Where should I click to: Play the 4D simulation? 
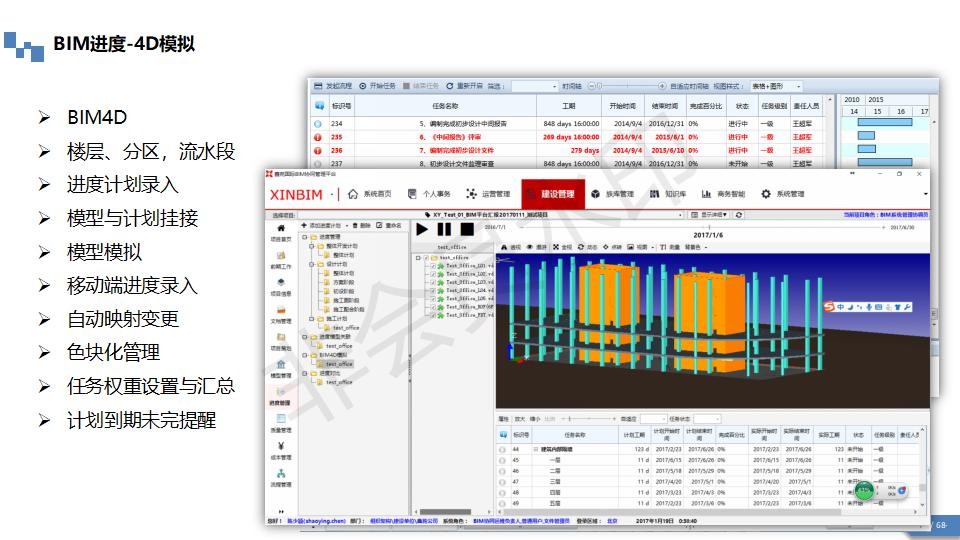pos(422,230)
